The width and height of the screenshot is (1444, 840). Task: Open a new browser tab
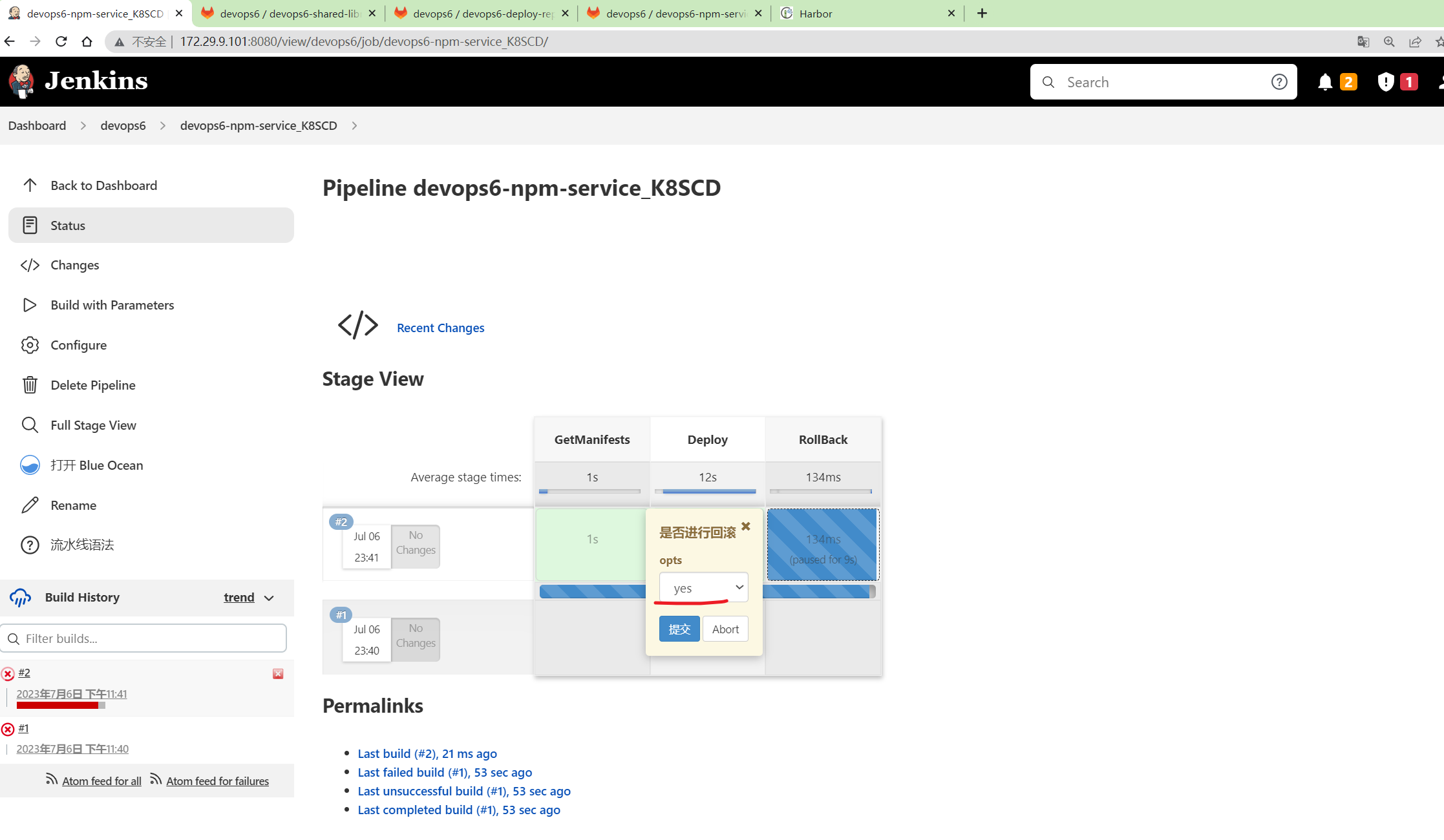(982, 13)
